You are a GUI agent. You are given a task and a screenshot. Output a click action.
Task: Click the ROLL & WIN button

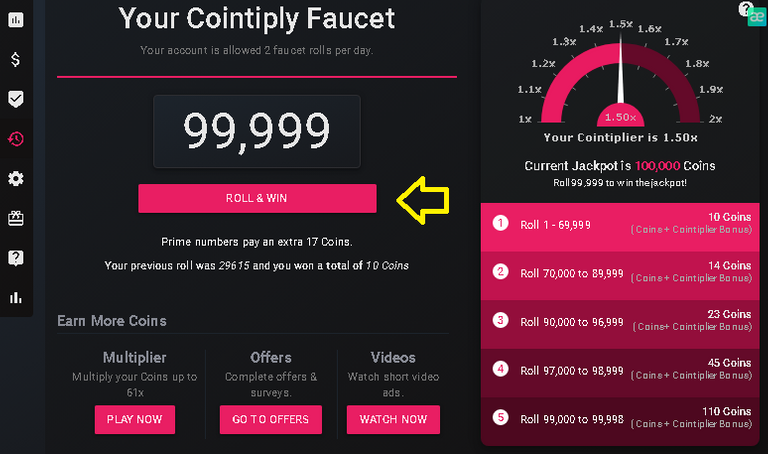(257, 198)
